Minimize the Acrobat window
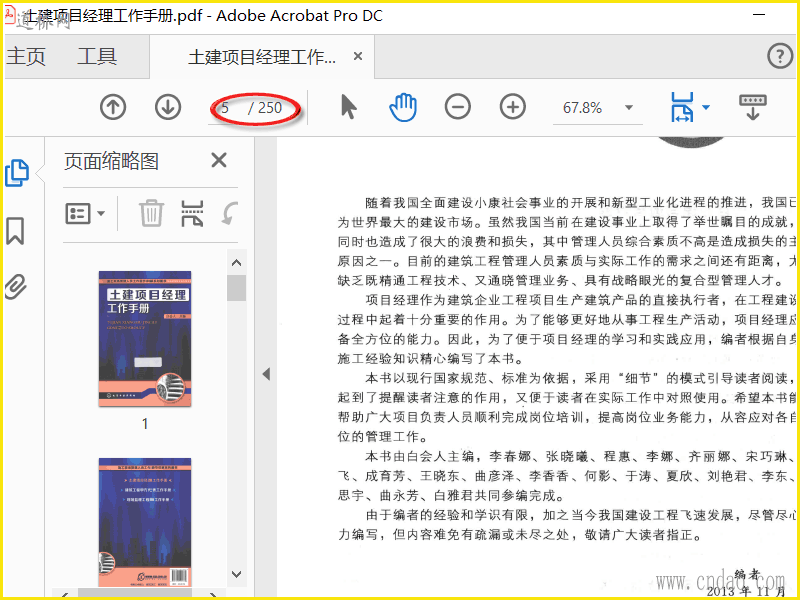Screen dimensions: 800x600 [759, 14]
